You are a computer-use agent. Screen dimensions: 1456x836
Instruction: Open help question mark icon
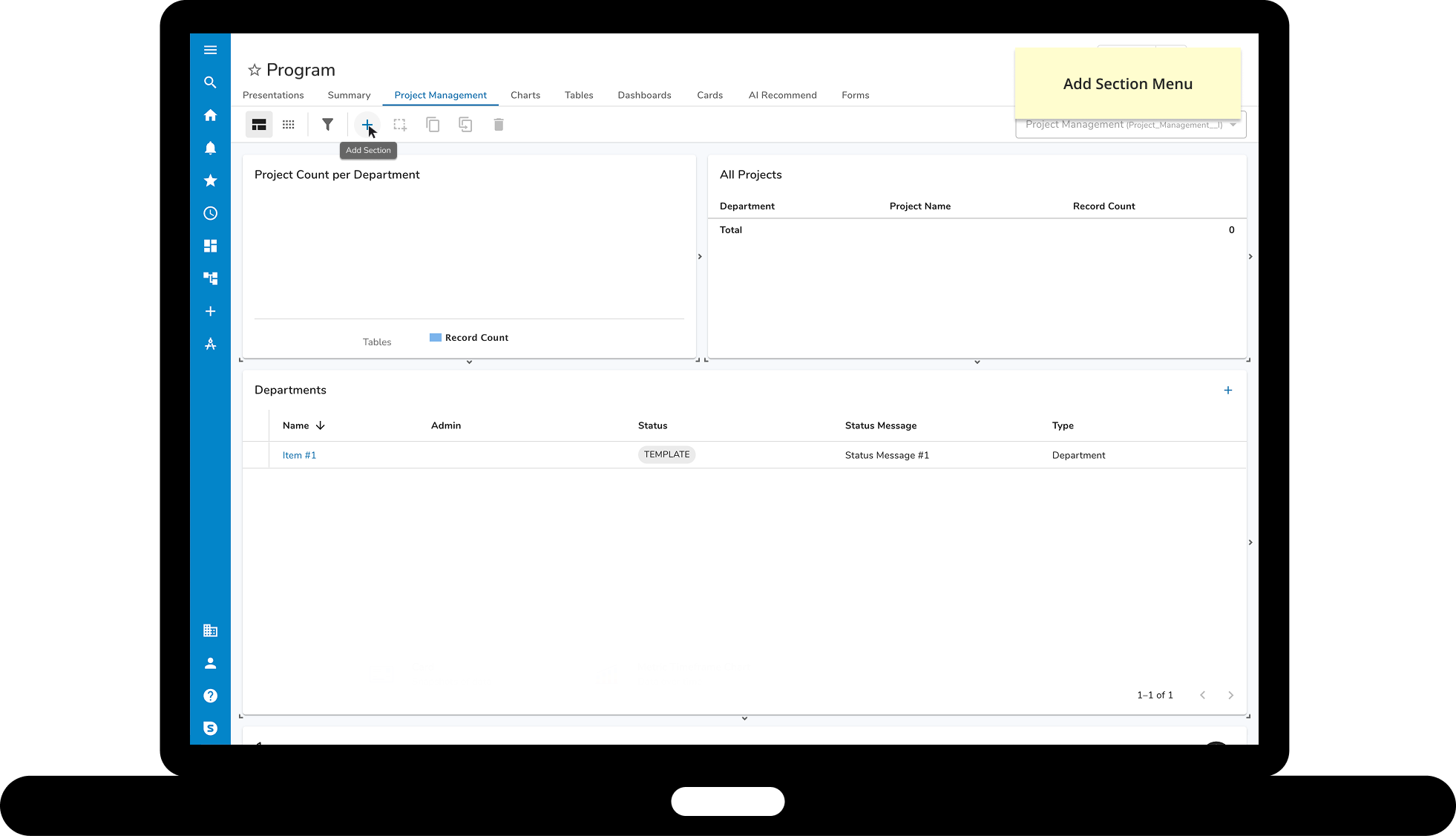[210, 696]
